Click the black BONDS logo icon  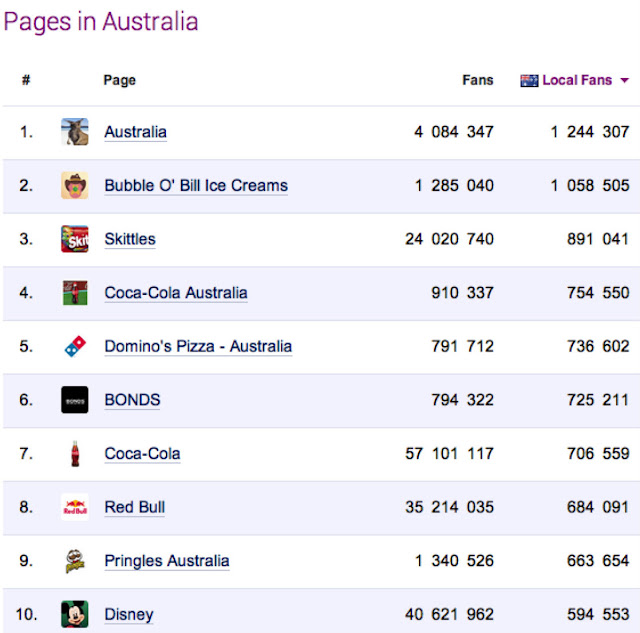(x=74, y=400)
